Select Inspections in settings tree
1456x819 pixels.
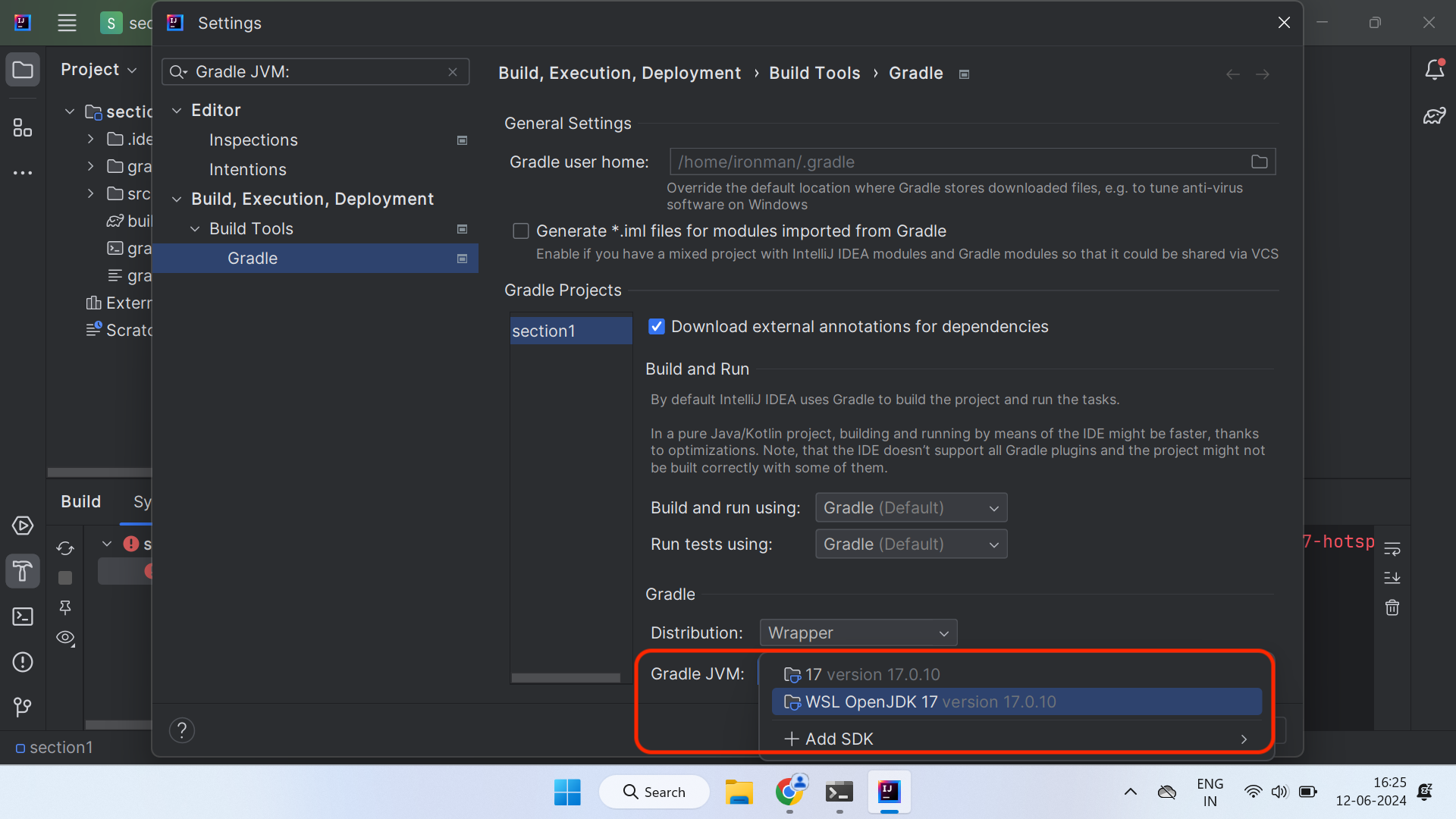pos(253,140)
